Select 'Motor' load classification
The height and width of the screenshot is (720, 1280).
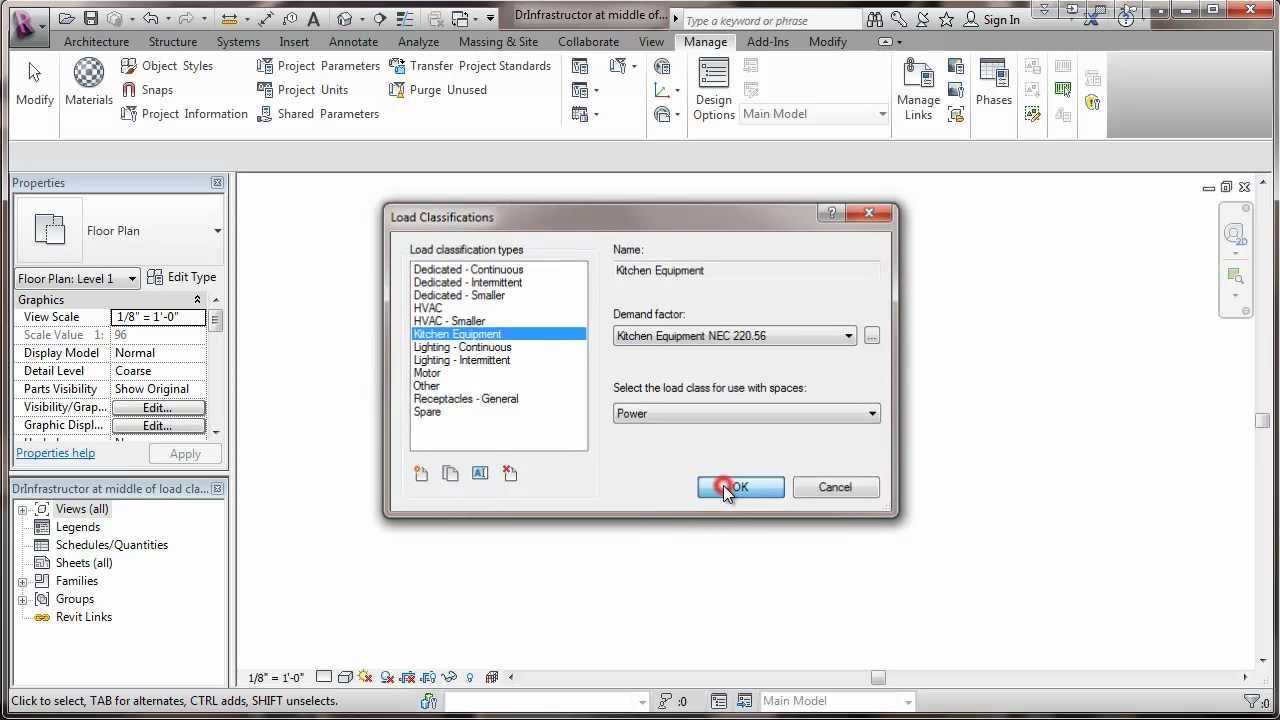[427, 374]
